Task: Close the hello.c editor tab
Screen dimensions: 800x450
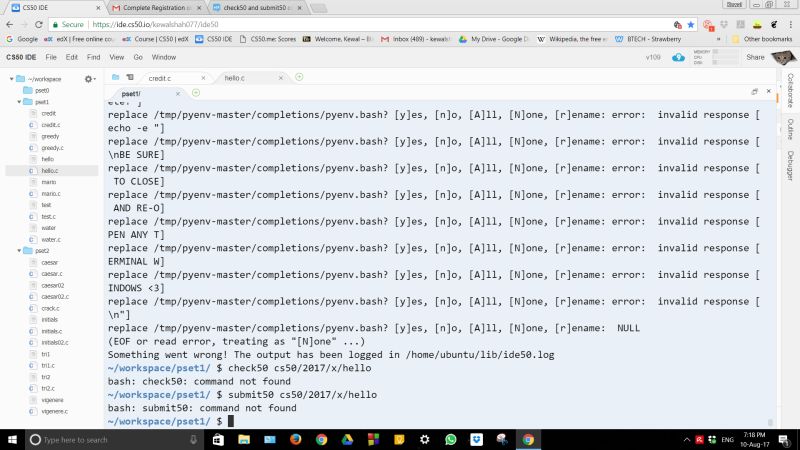Action: click(x=281, y=78)
